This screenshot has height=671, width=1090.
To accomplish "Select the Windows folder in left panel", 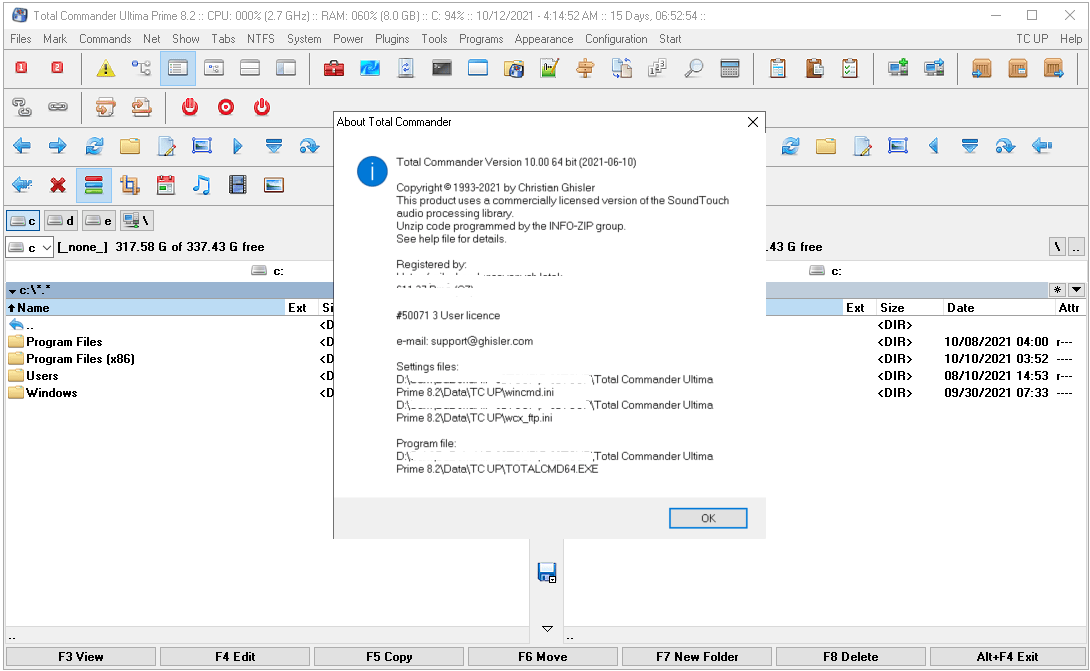I will tap(51, 393).
